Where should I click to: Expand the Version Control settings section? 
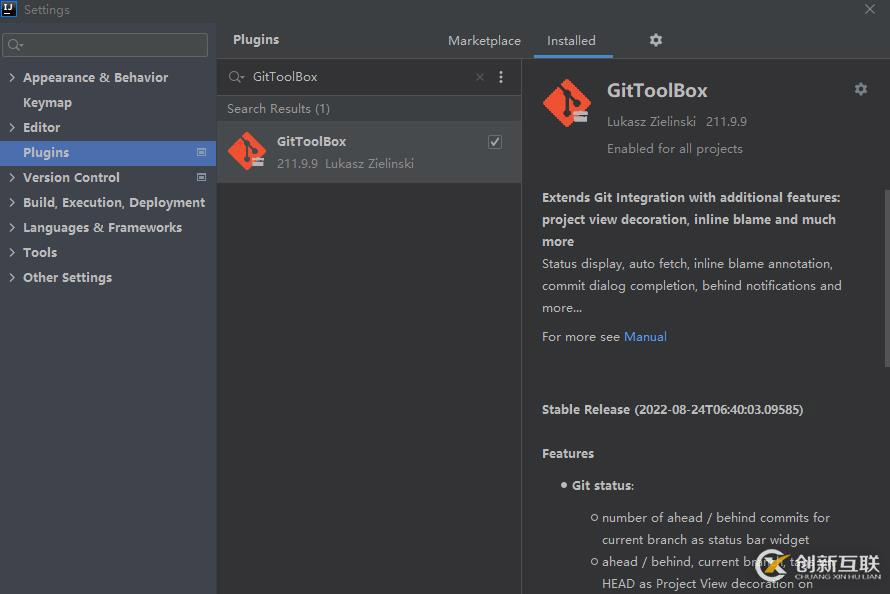[12, 177]
